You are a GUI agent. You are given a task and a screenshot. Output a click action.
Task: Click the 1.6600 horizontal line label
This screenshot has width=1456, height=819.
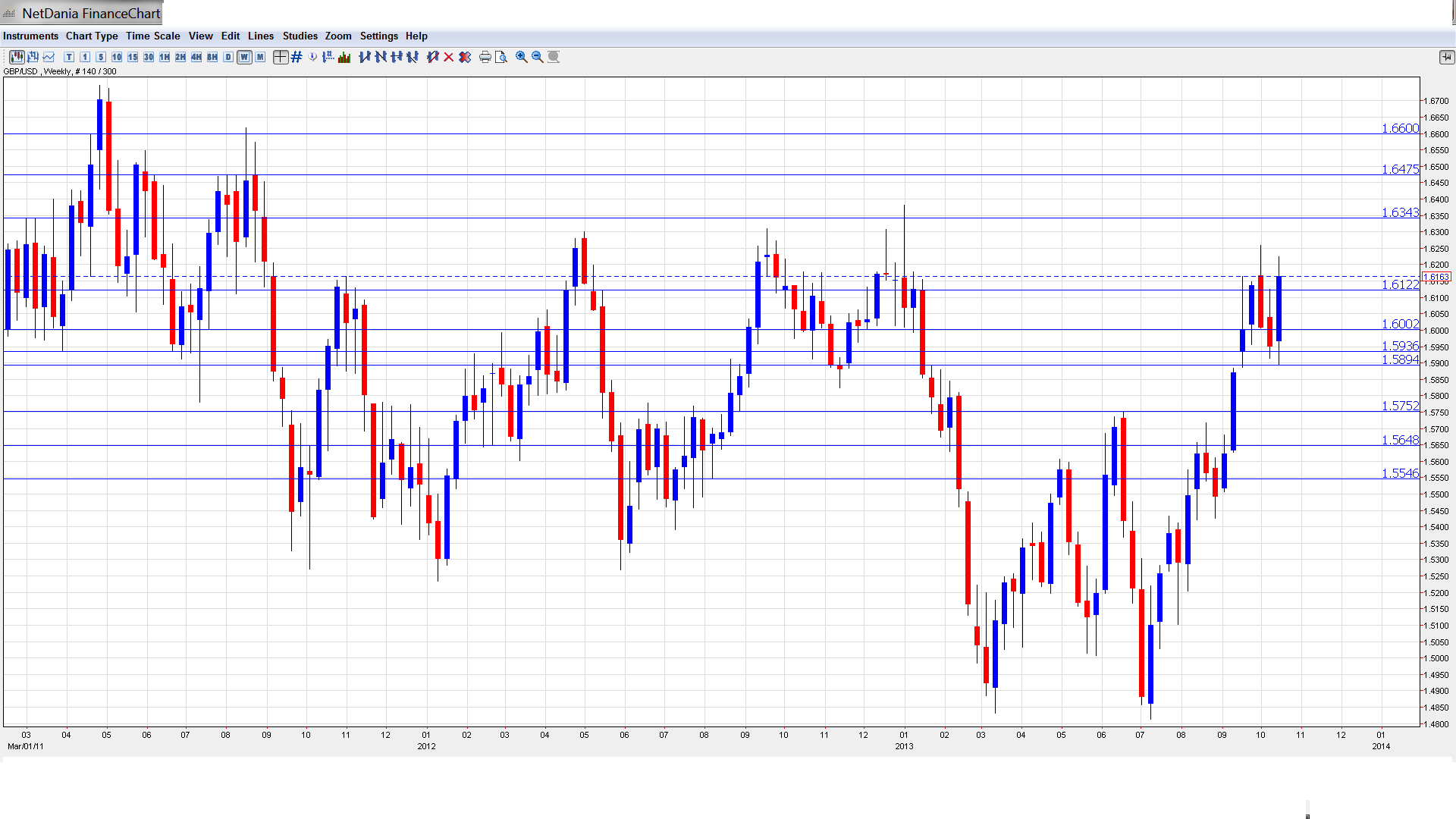[1399, 128]
